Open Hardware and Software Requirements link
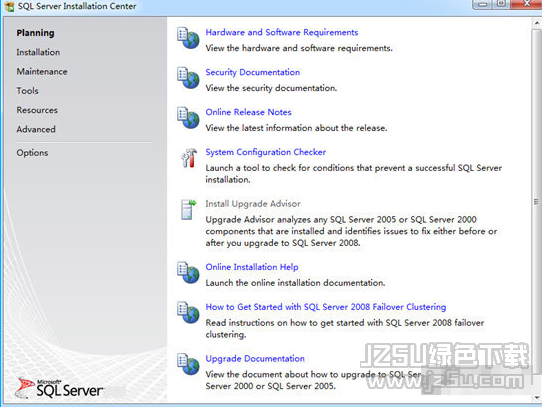 282,32
